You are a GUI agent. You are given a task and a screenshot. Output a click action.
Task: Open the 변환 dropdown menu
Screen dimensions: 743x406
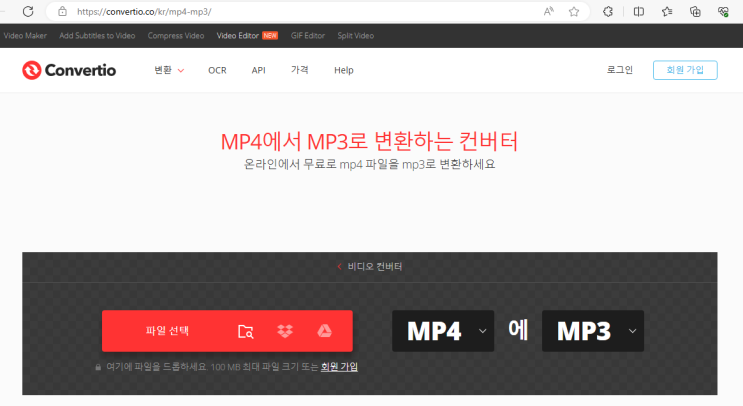(169, 70)
